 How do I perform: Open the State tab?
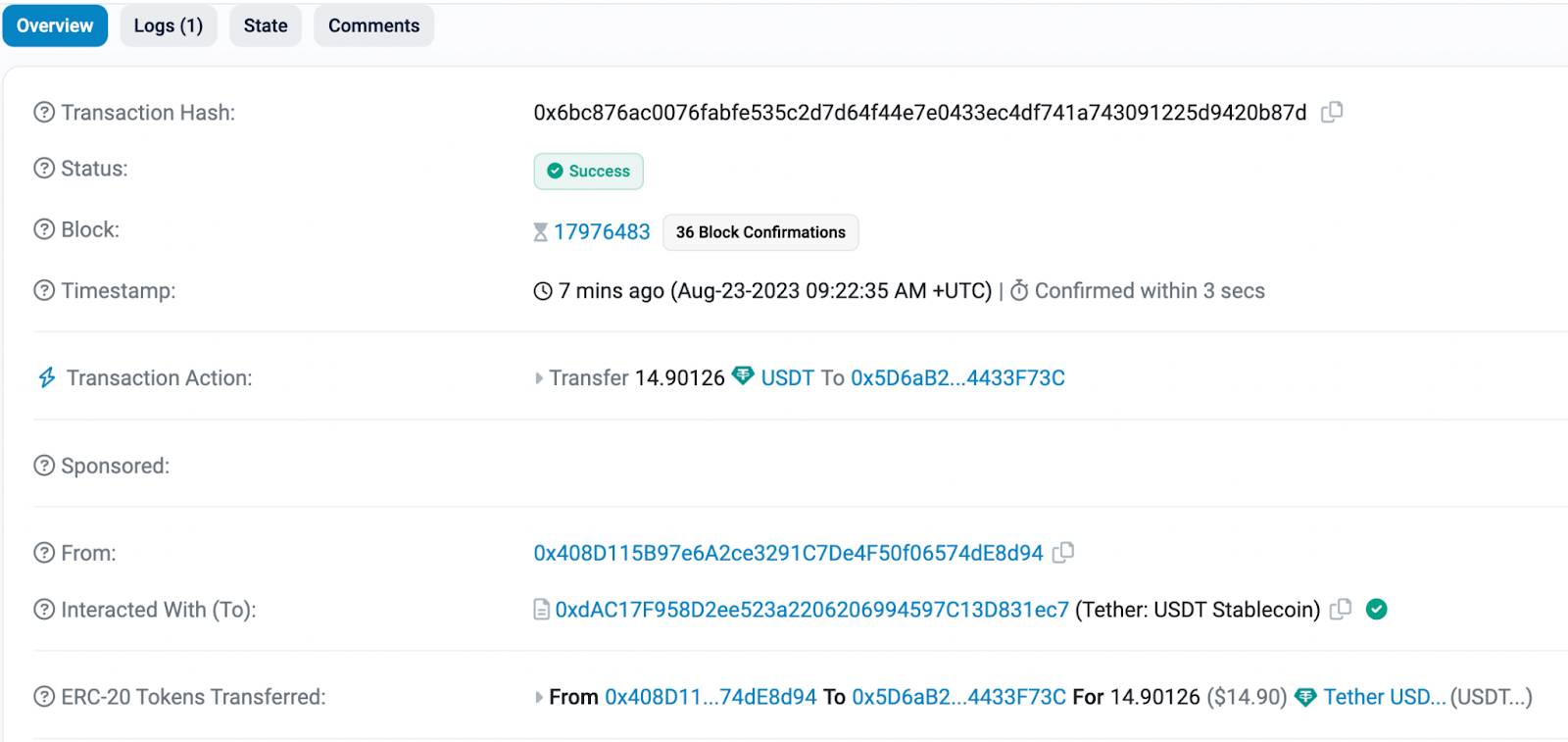pyautogui.click(x=266, y=25)
